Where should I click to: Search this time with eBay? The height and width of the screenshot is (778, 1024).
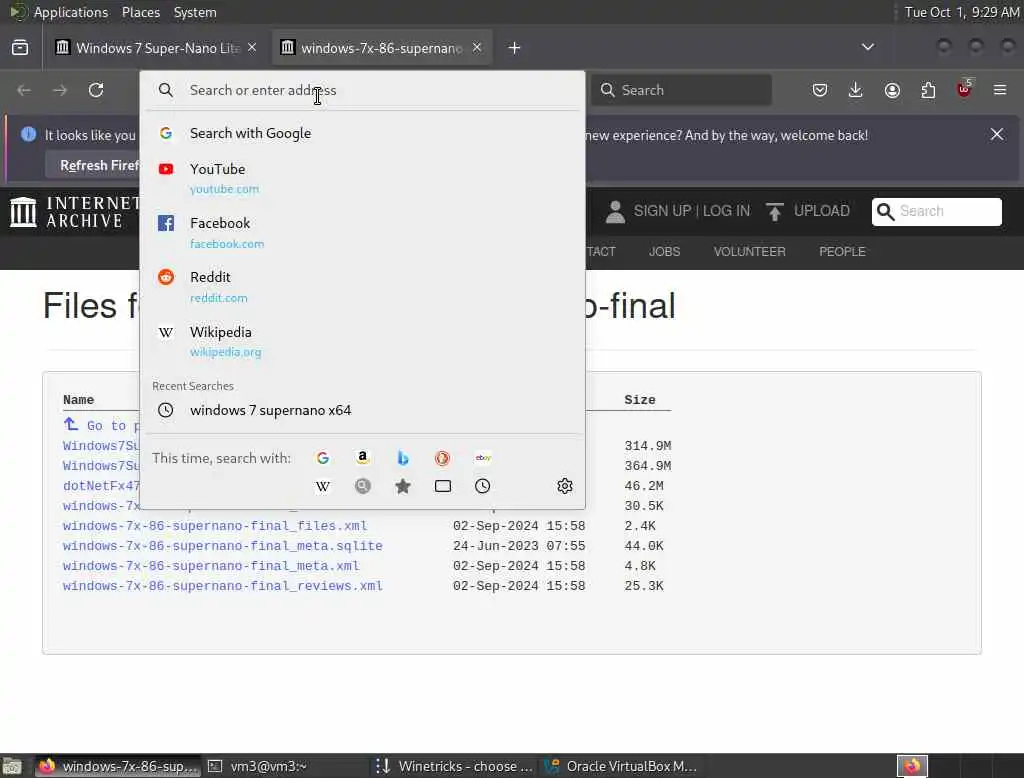pos(483,458)
